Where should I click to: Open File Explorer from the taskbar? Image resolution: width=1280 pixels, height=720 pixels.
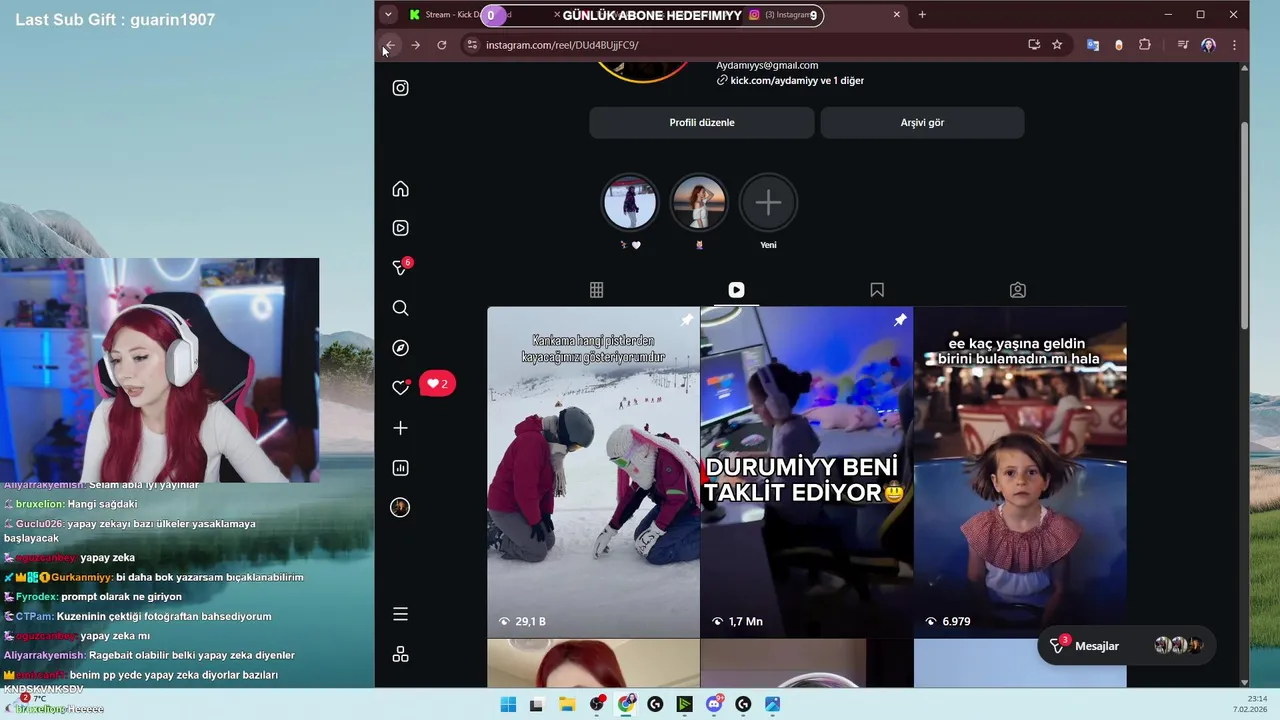pyautogui.click(x=567, y=704)
